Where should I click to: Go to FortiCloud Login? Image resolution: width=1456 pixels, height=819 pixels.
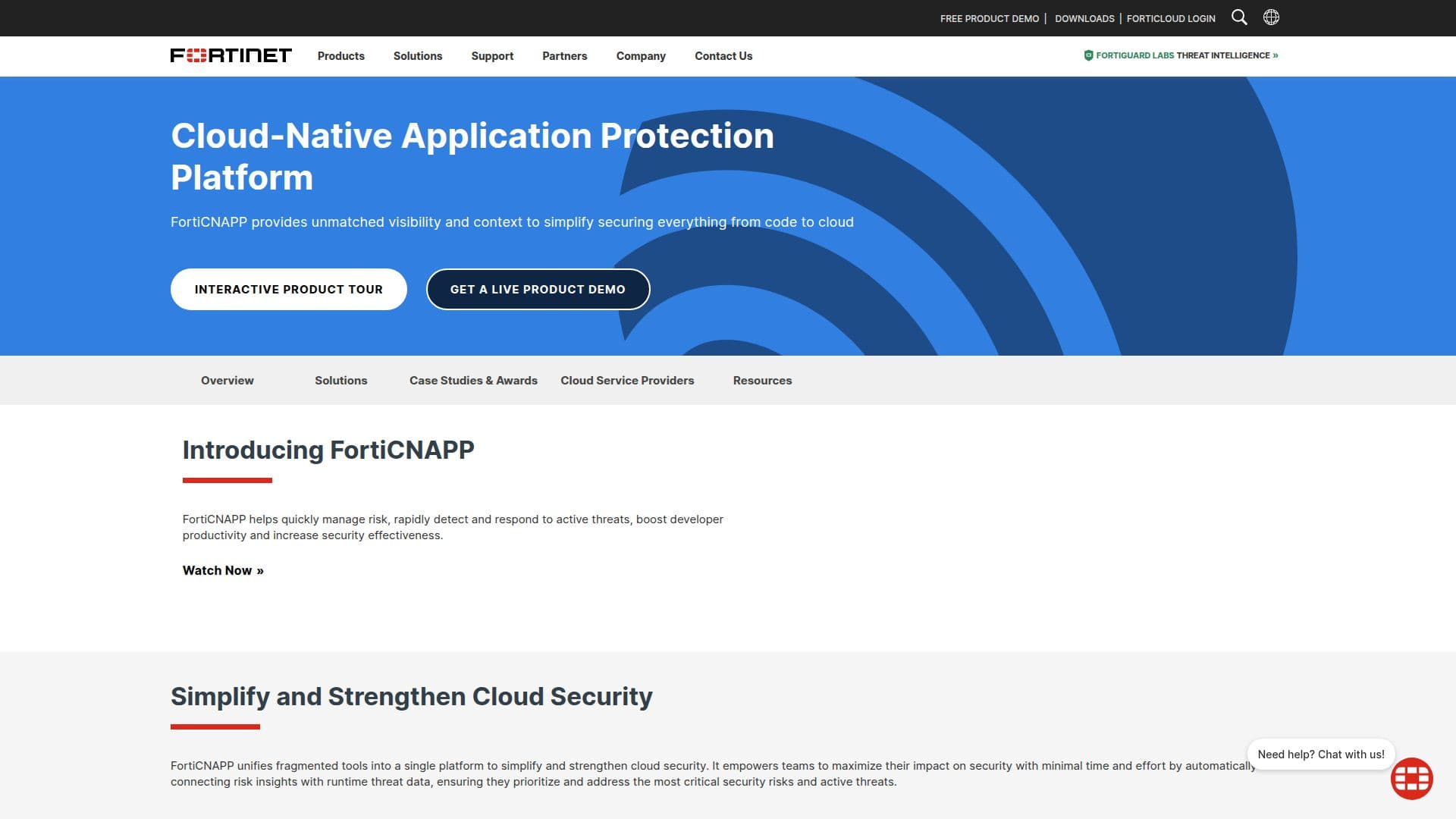pos(1171,18)
